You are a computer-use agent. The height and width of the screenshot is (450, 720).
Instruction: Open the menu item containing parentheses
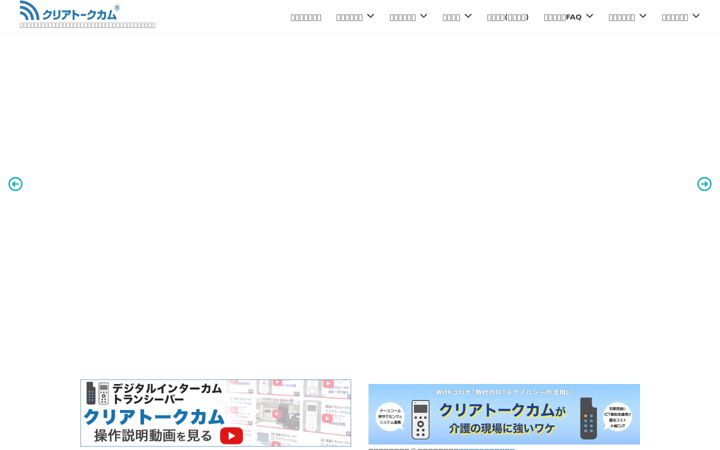507,17
